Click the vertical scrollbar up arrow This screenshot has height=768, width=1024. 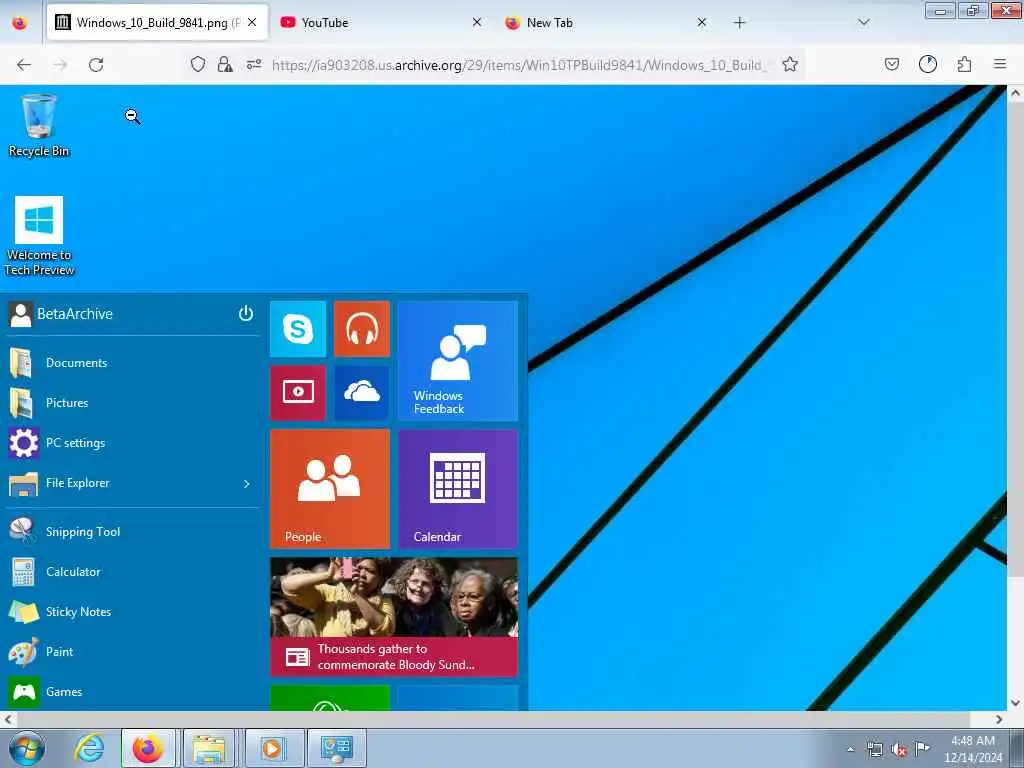tap(1016, 93)
